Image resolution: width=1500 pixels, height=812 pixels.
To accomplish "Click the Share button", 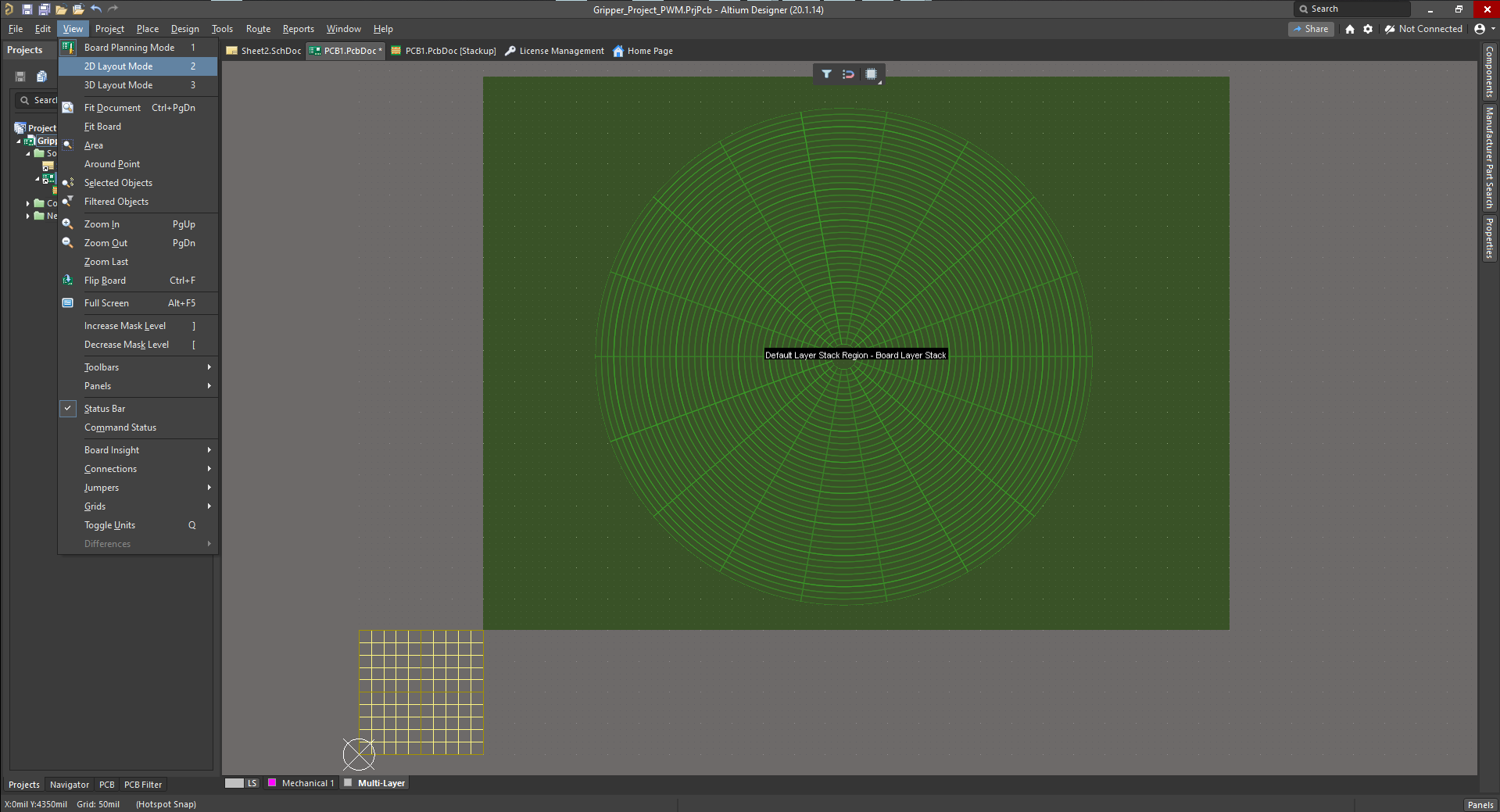I will [1310, 29].
